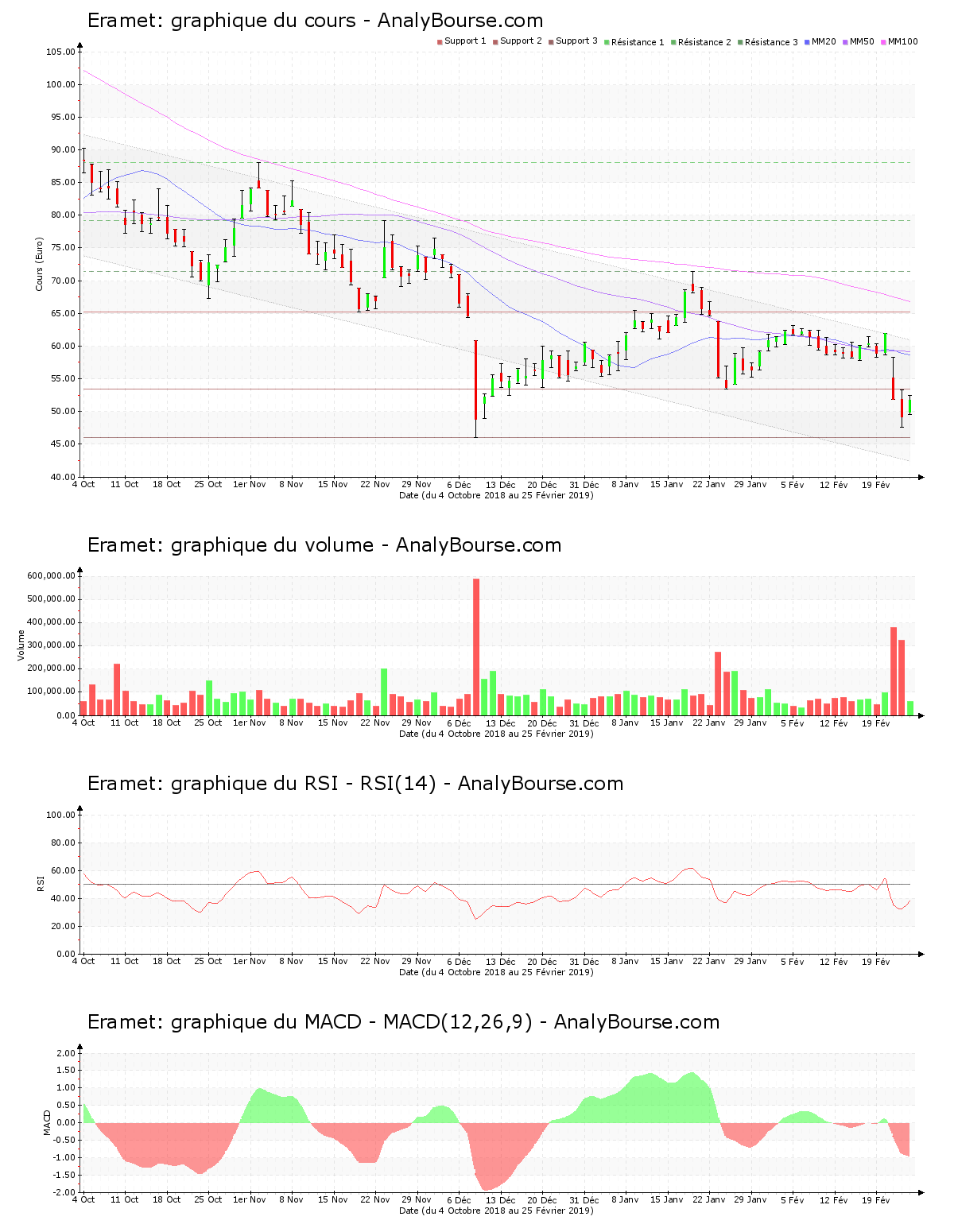
Task: Click the 'graphique du MACD - MACD(12,26,9)' title
Action: coord(404,1022)
